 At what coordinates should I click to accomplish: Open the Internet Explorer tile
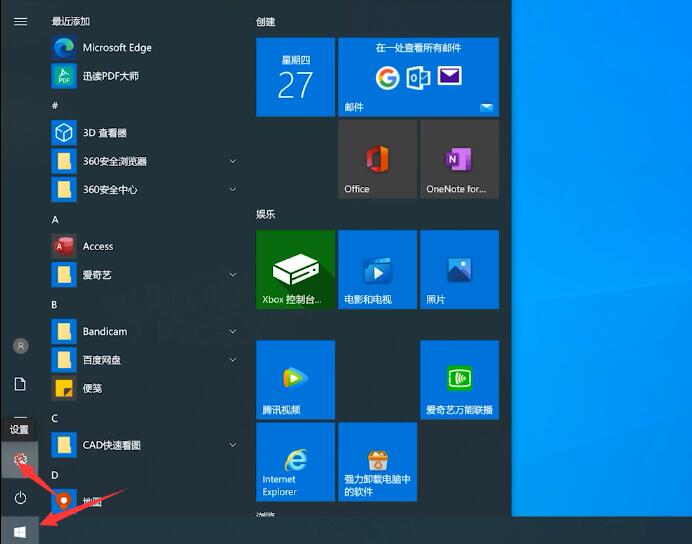(x=295, y=462)
